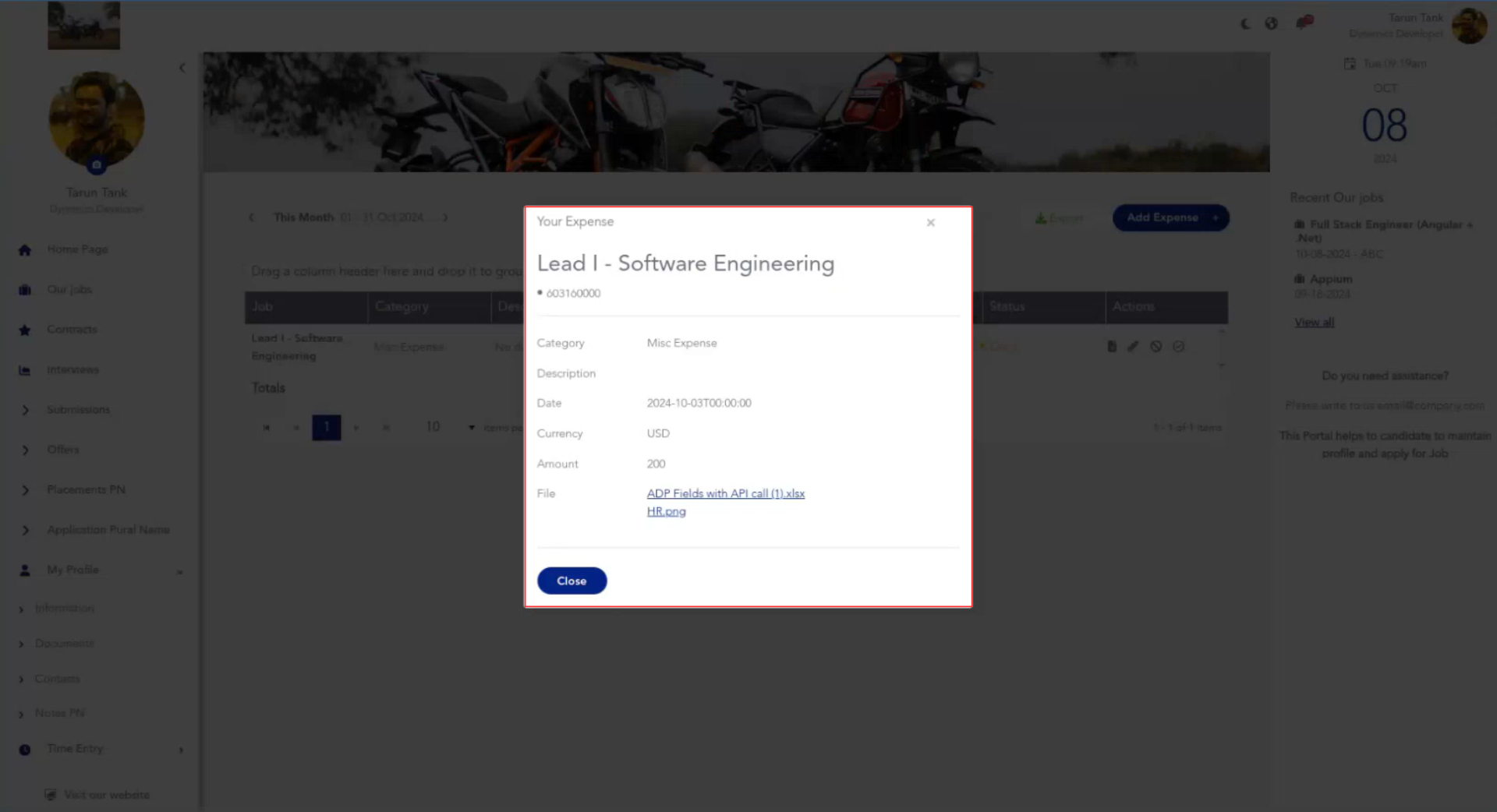
Task: Click the Export button with the download icon
Action: point(1060,218)
